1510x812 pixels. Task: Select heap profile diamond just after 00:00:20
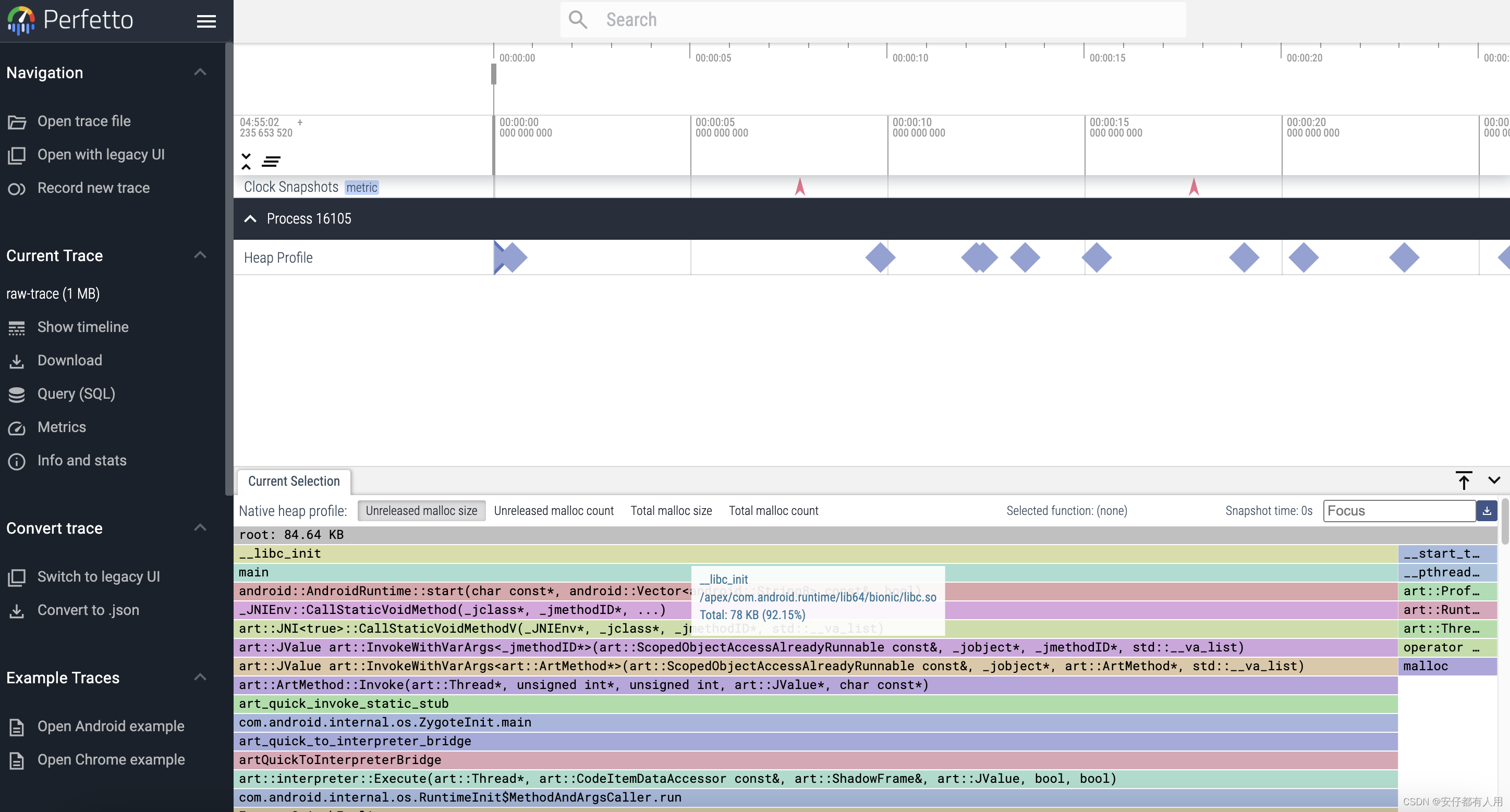click(1303, 257)
